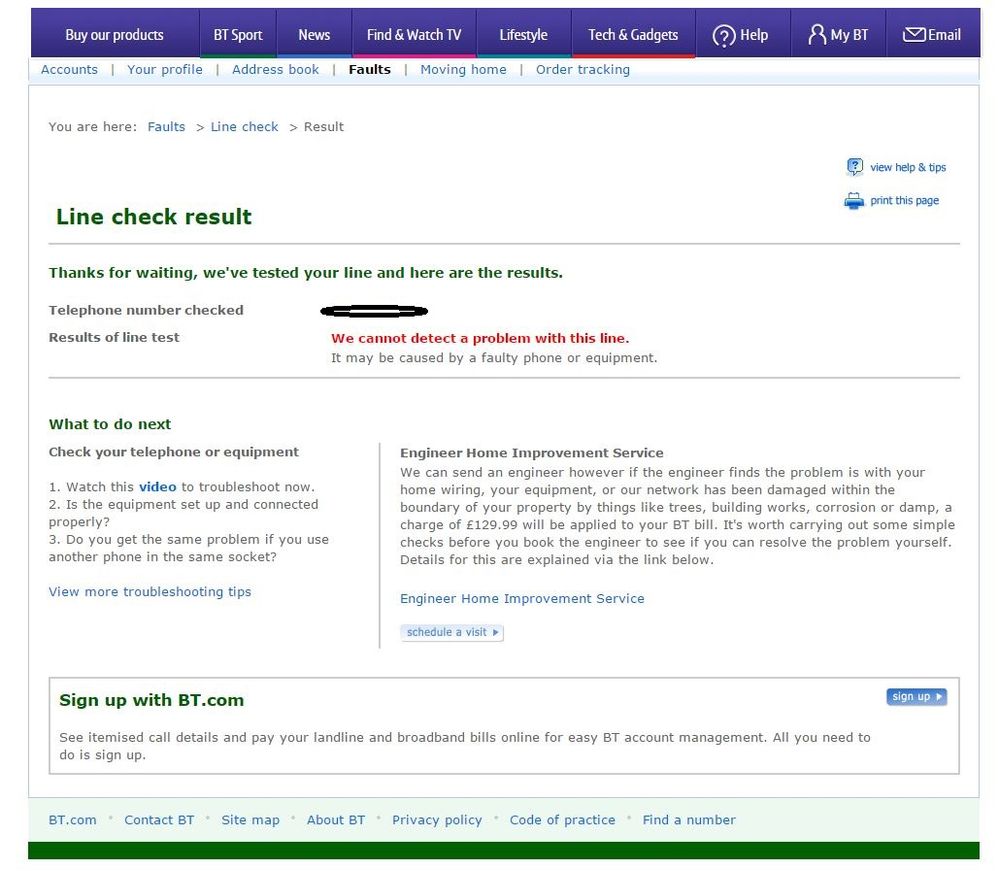Open the Address book tab

pos(275,69)
